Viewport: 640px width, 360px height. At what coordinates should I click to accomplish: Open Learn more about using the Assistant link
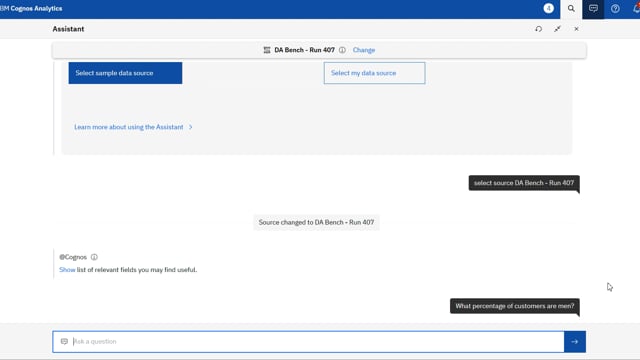(129, 127)
